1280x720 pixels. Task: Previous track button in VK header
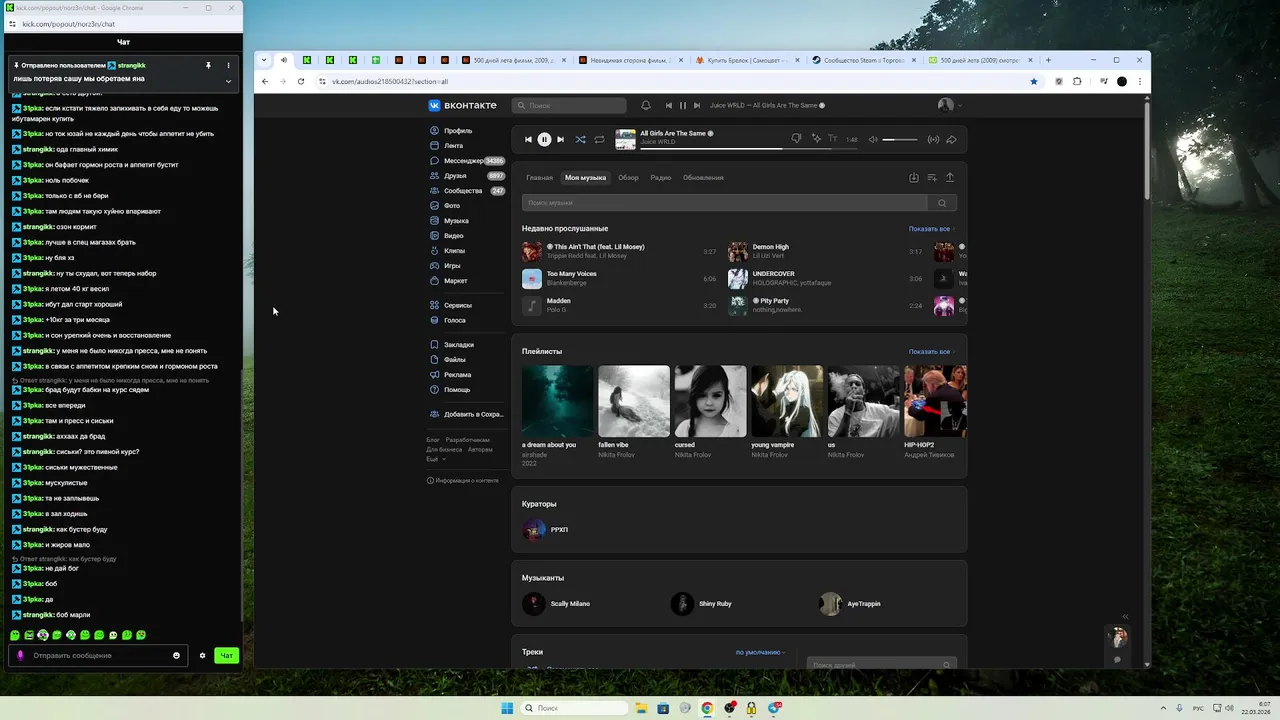click(x=669, y=105)
